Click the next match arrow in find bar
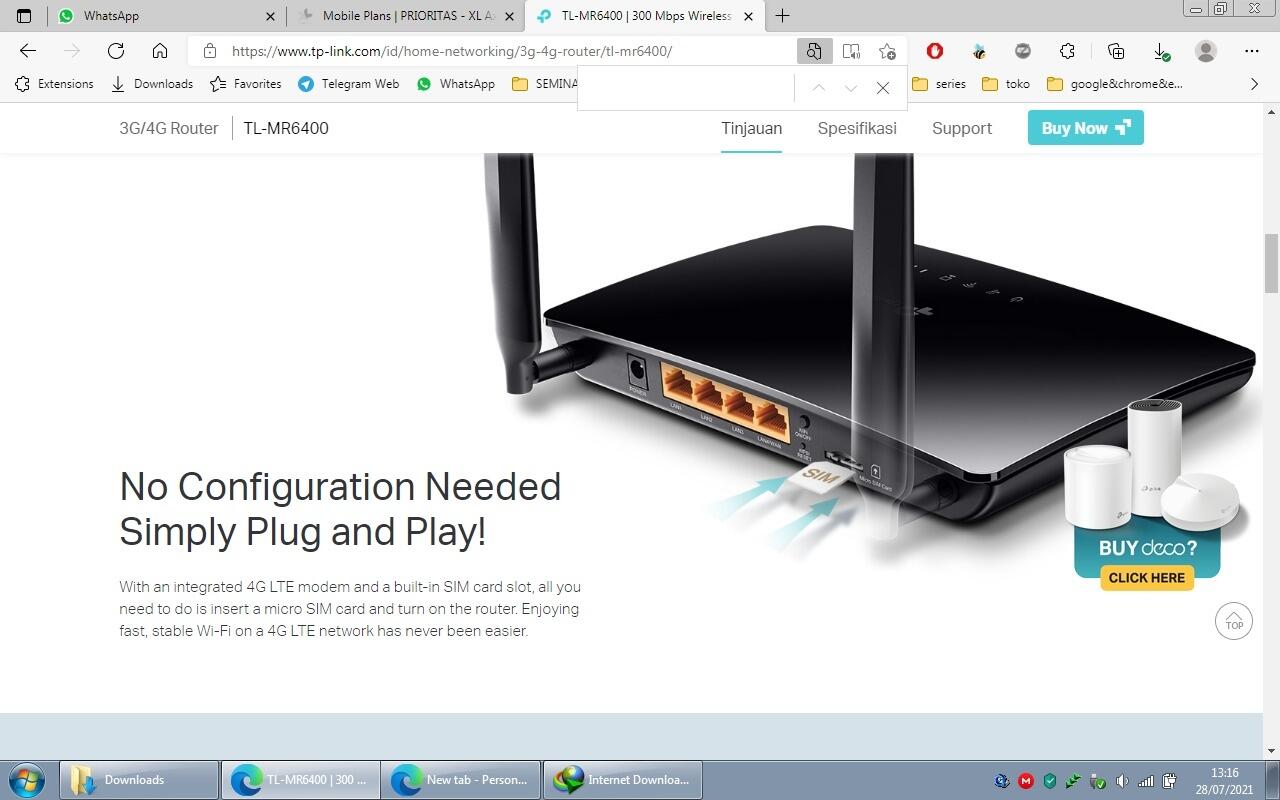1280x800 pixels. click(851, 88)
